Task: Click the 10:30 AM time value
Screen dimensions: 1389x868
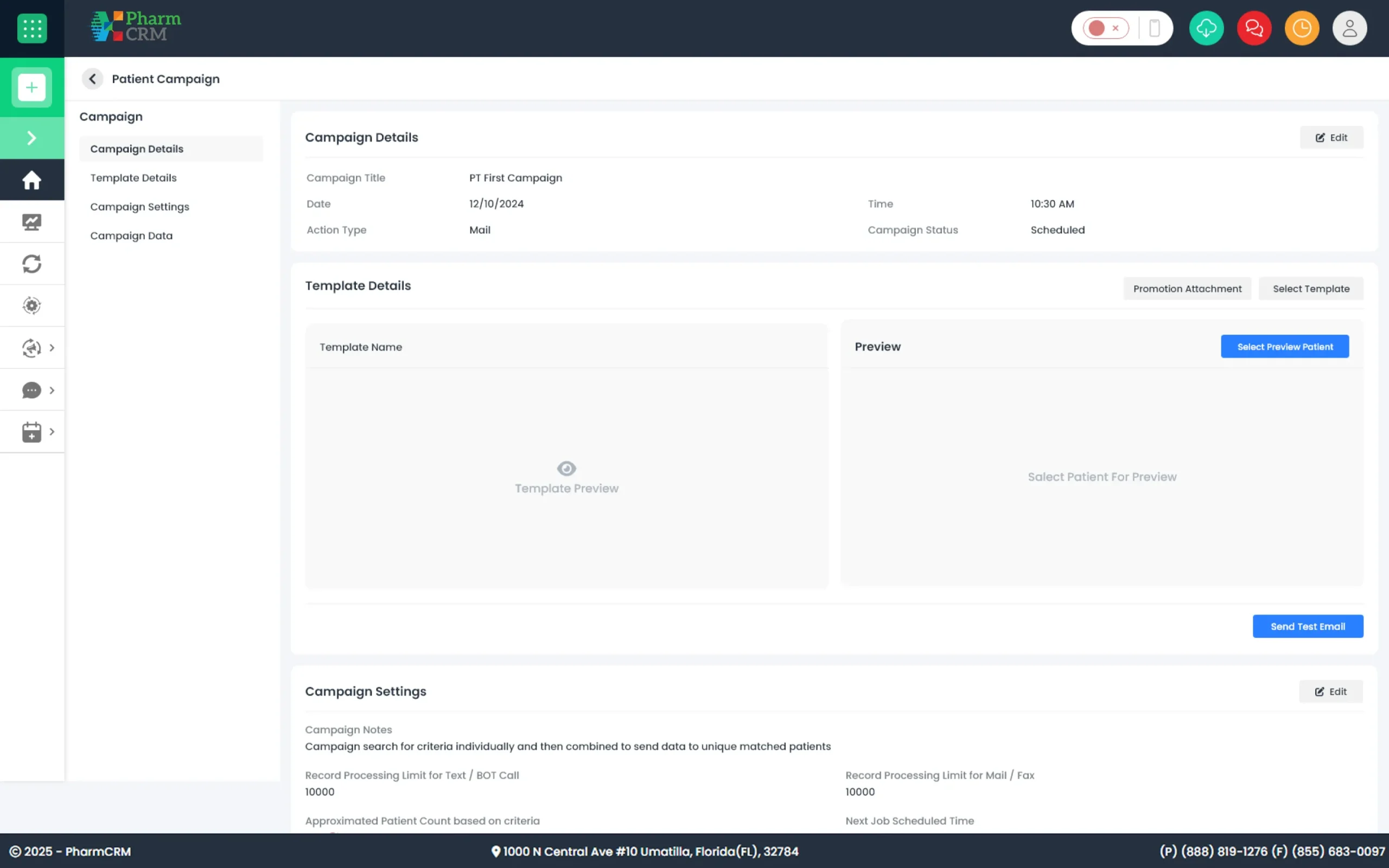Action: [1052, 204]
